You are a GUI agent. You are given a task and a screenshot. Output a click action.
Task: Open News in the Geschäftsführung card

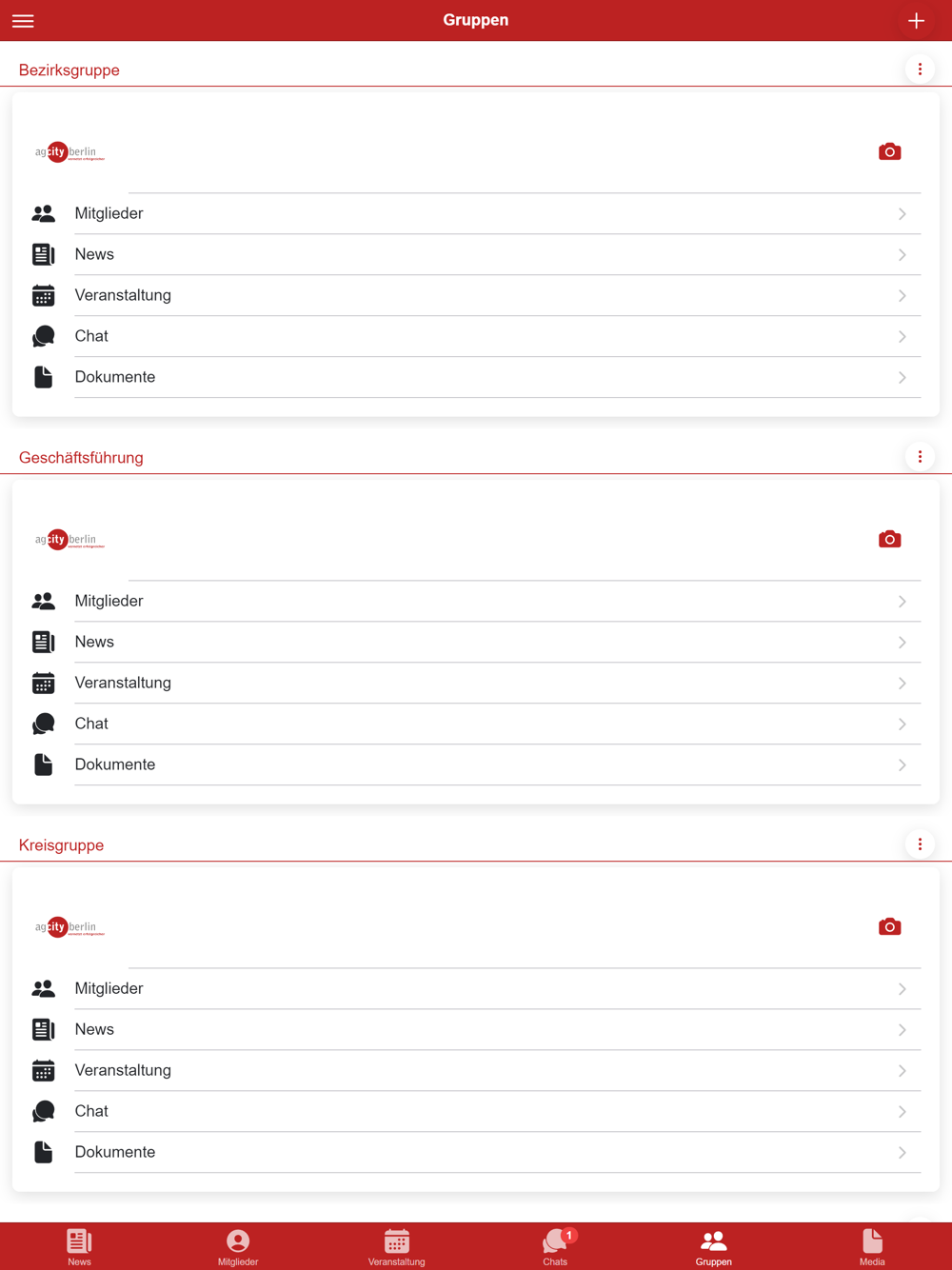pos(476,642)
